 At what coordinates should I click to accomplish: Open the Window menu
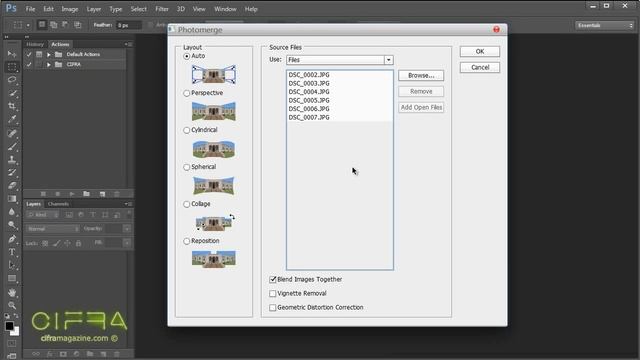tap(225, 9)
